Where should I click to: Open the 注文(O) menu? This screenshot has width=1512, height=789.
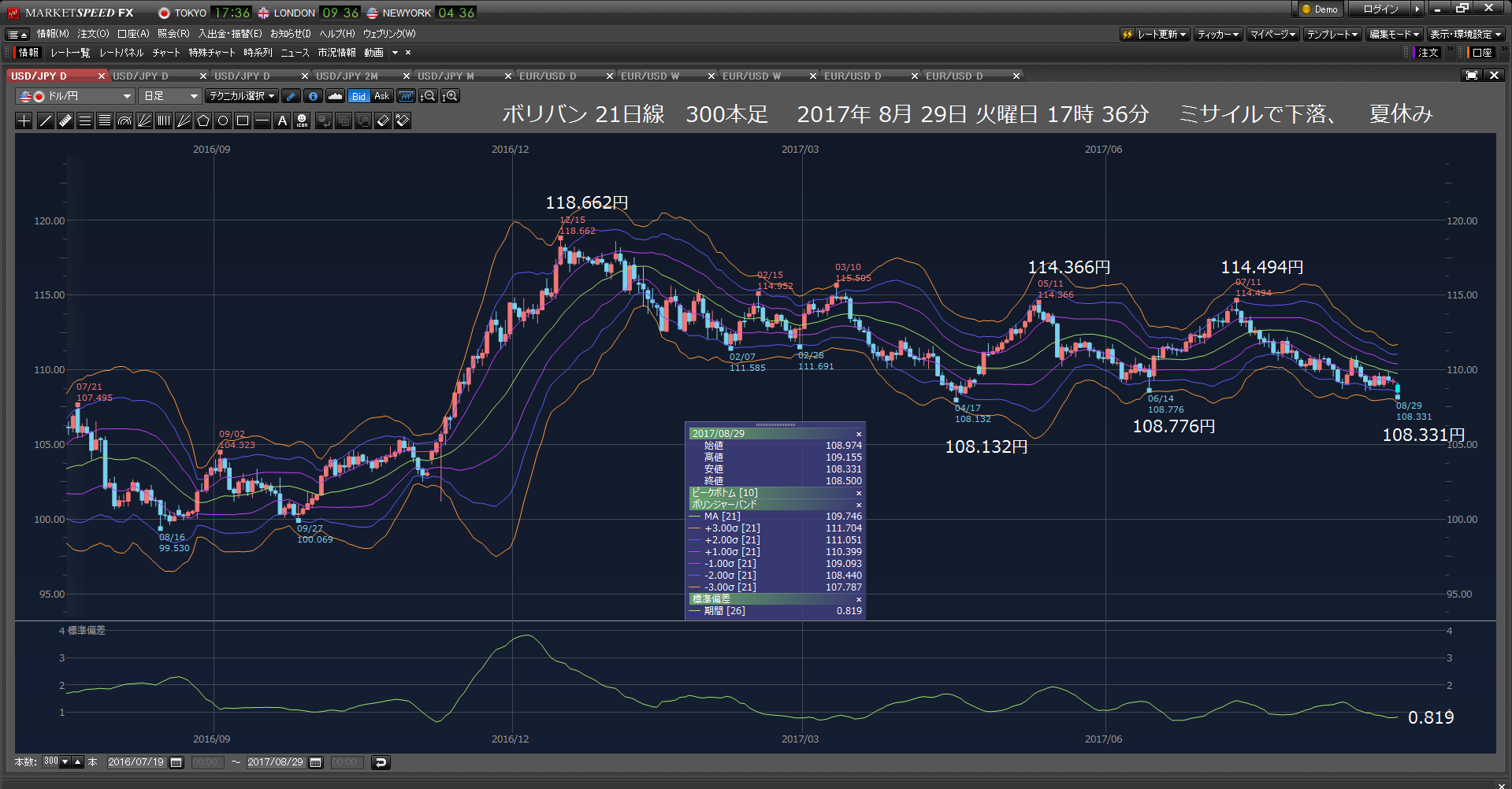(93, 34)
